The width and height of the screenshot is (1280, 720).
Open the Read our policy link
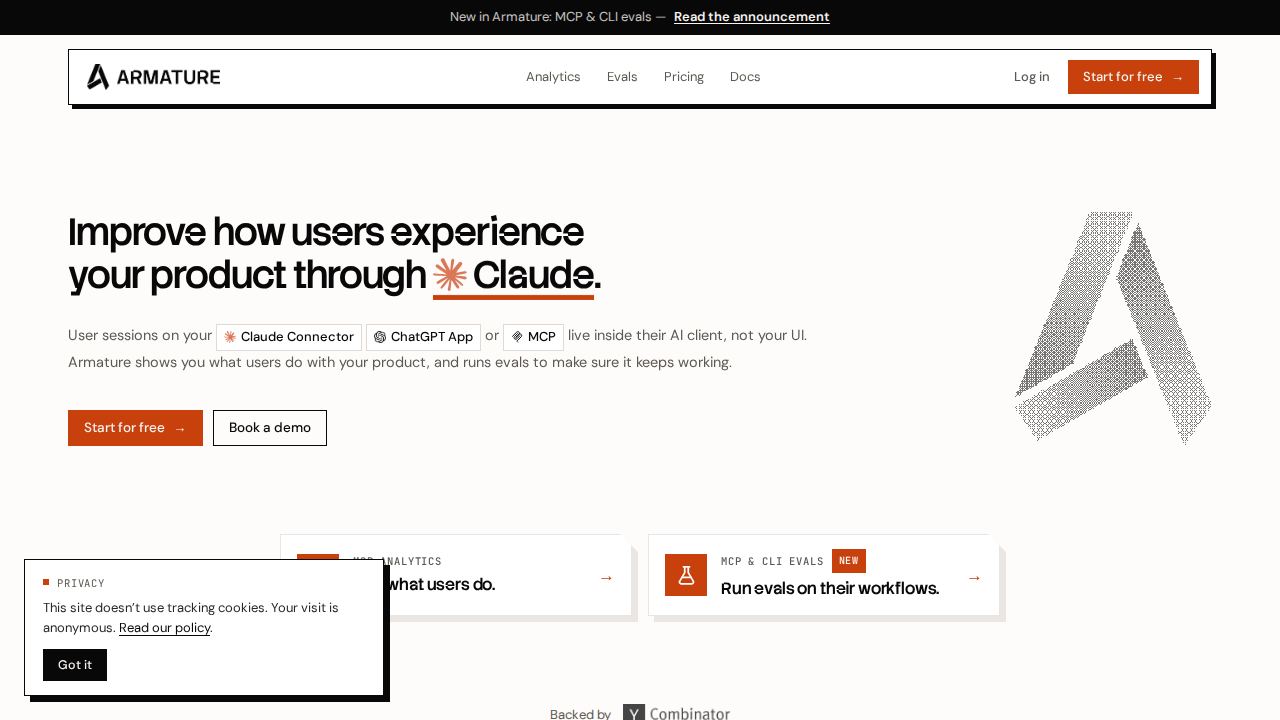[x=165, y=628]
